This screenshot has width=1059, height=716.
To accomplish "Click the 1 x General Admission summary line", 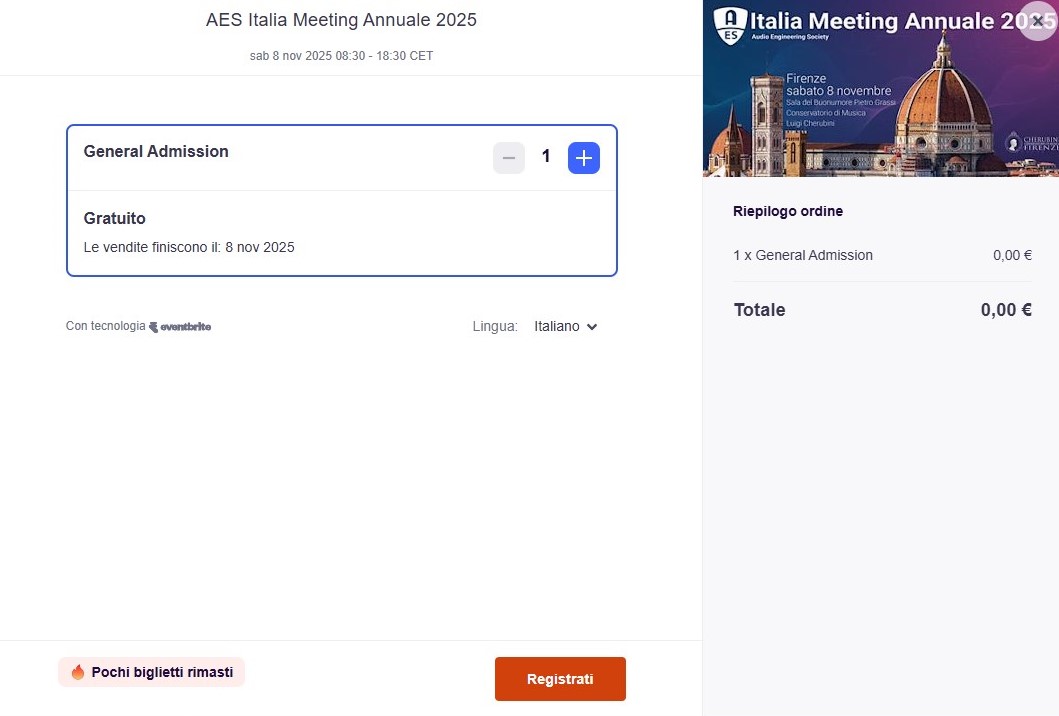I will (x=803, y=255).
